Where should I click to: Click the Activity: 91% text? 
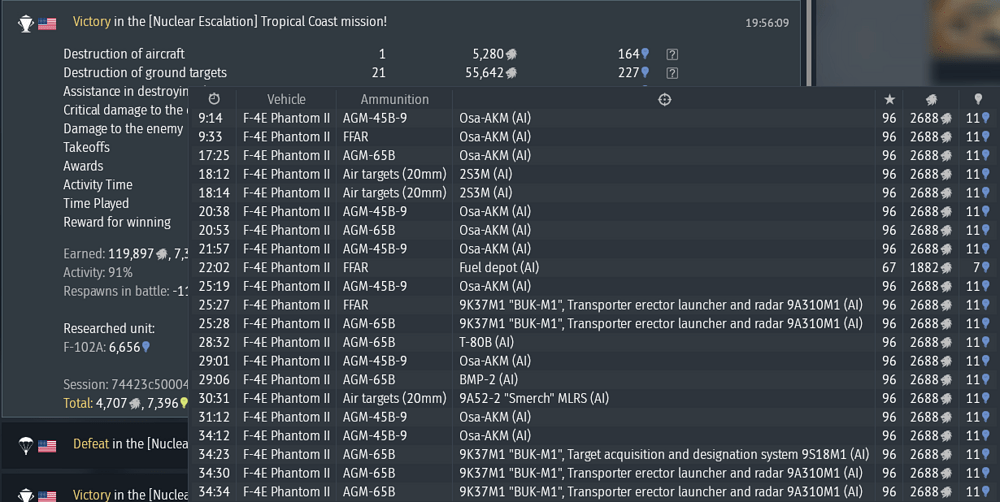(98, 272)
